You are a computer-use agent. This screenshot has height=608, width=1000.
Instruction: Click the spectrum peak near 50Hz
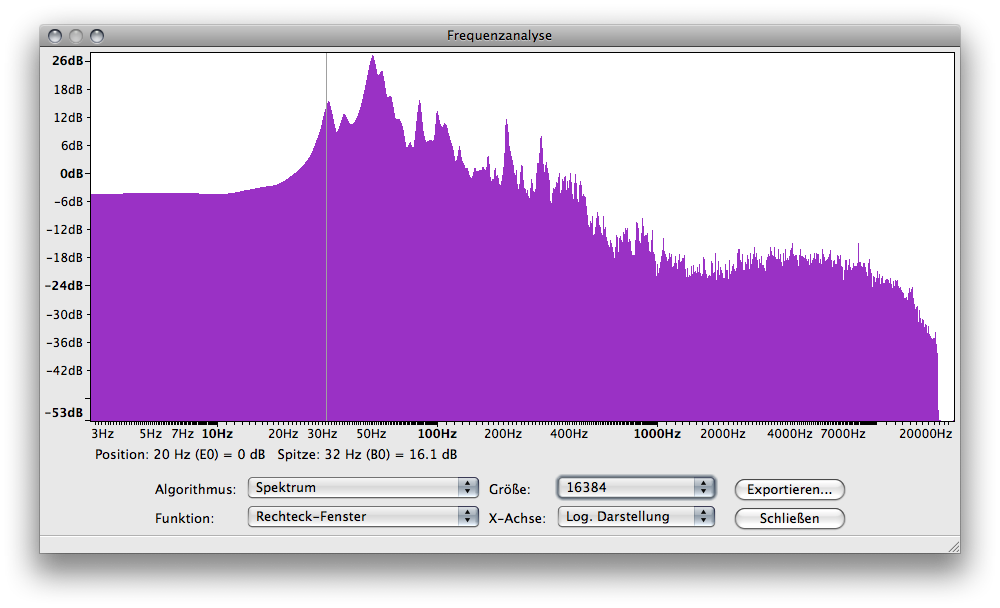pos(372,59)
